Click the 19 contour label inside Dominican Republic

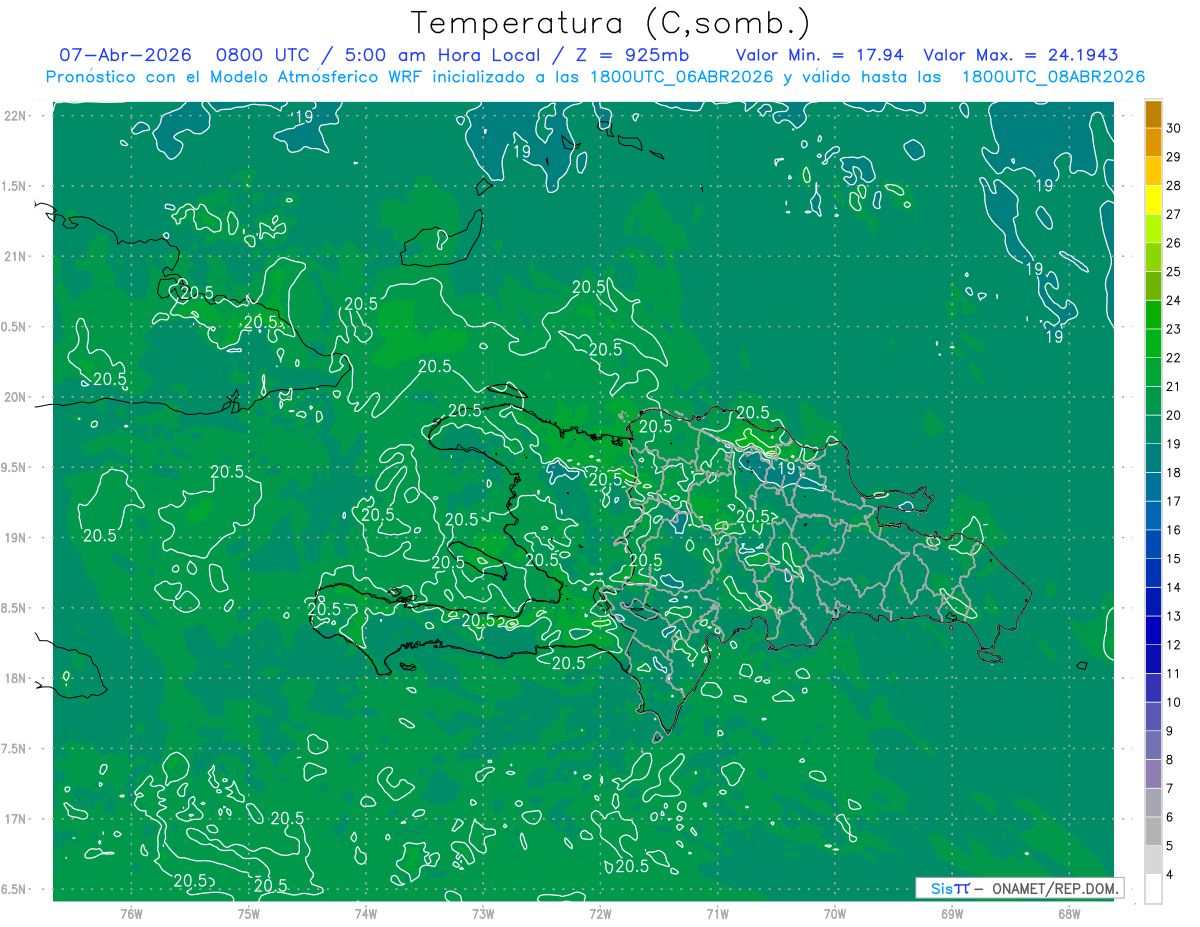coord(786,467)
